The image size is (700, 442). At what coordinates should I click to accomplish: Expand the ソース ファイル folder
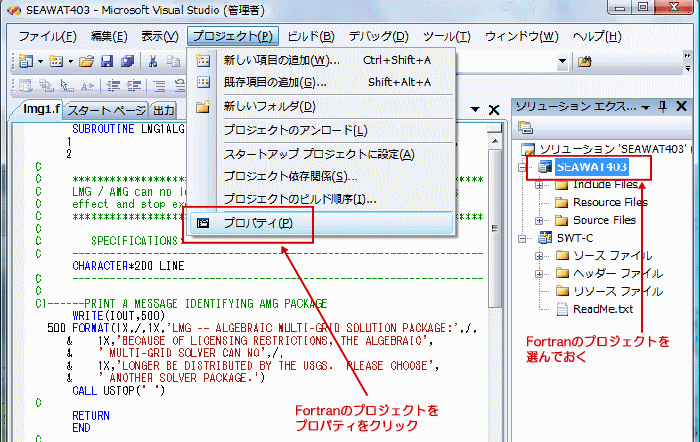coord(540,256)
